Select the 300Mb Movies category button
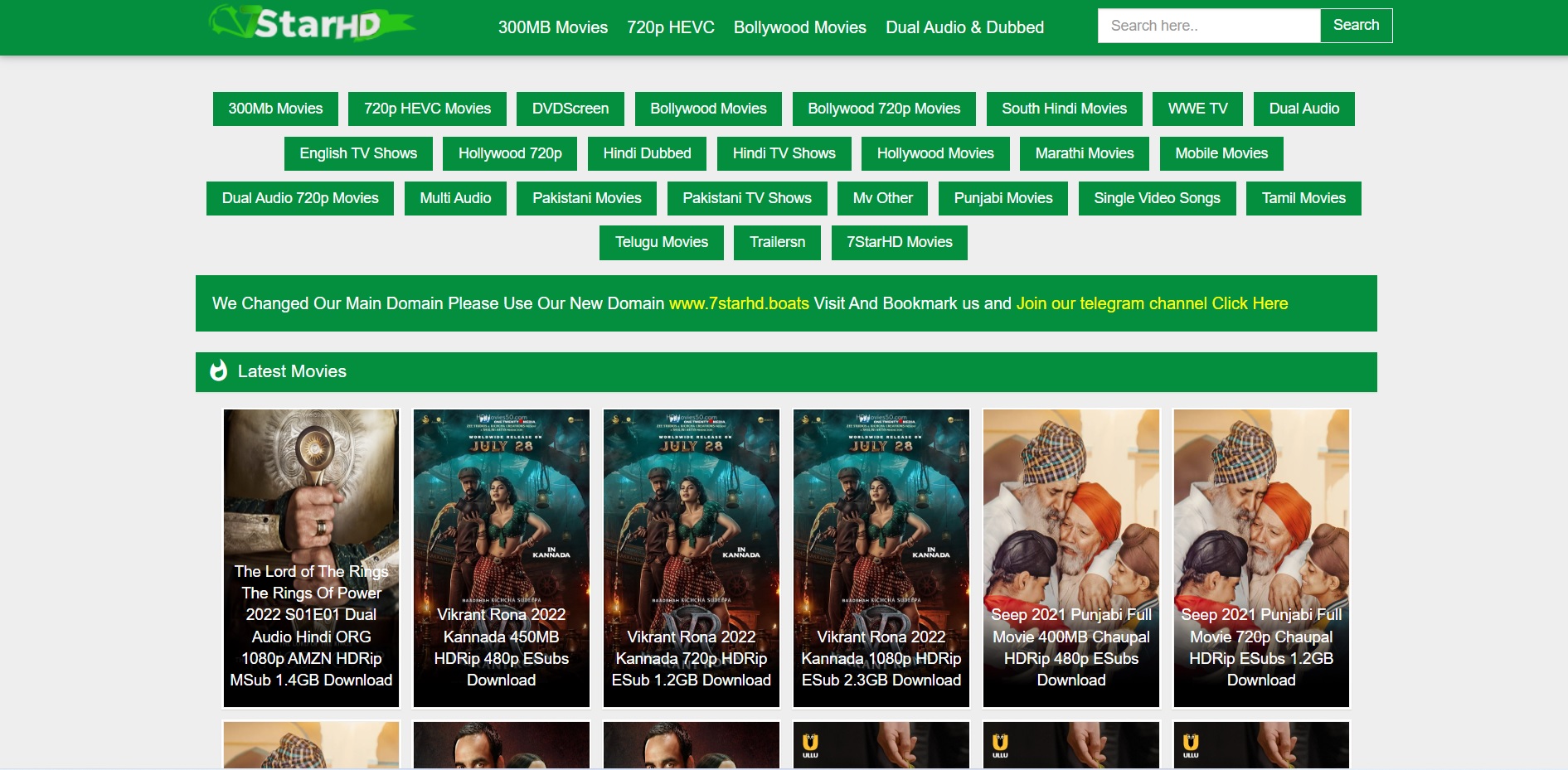Image resolution: width=1568 pixels, height=770 pixels. tap(275, 109)
